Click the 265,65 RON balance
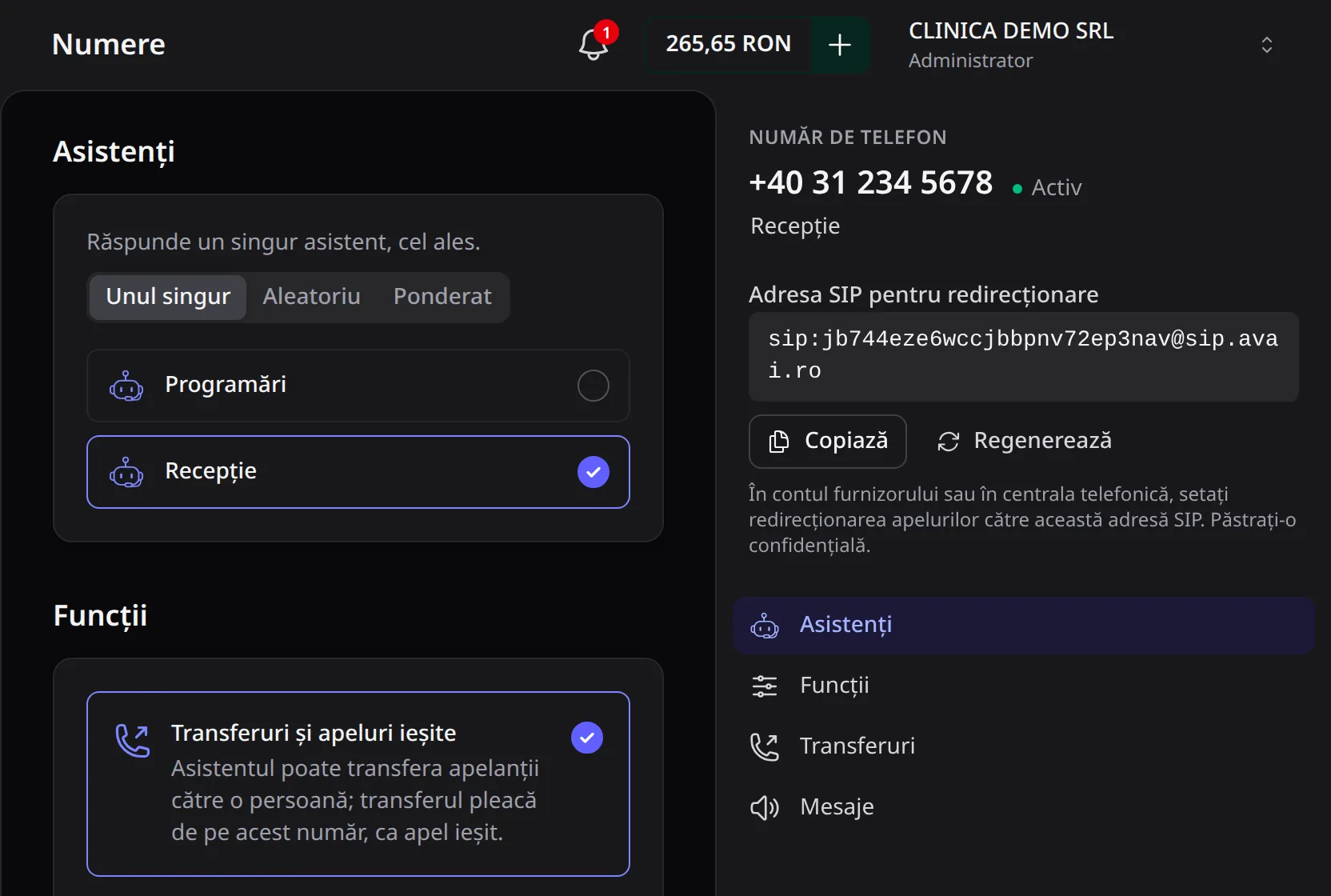Screen dimensions: 1331x896 click(x=728, y=44)
